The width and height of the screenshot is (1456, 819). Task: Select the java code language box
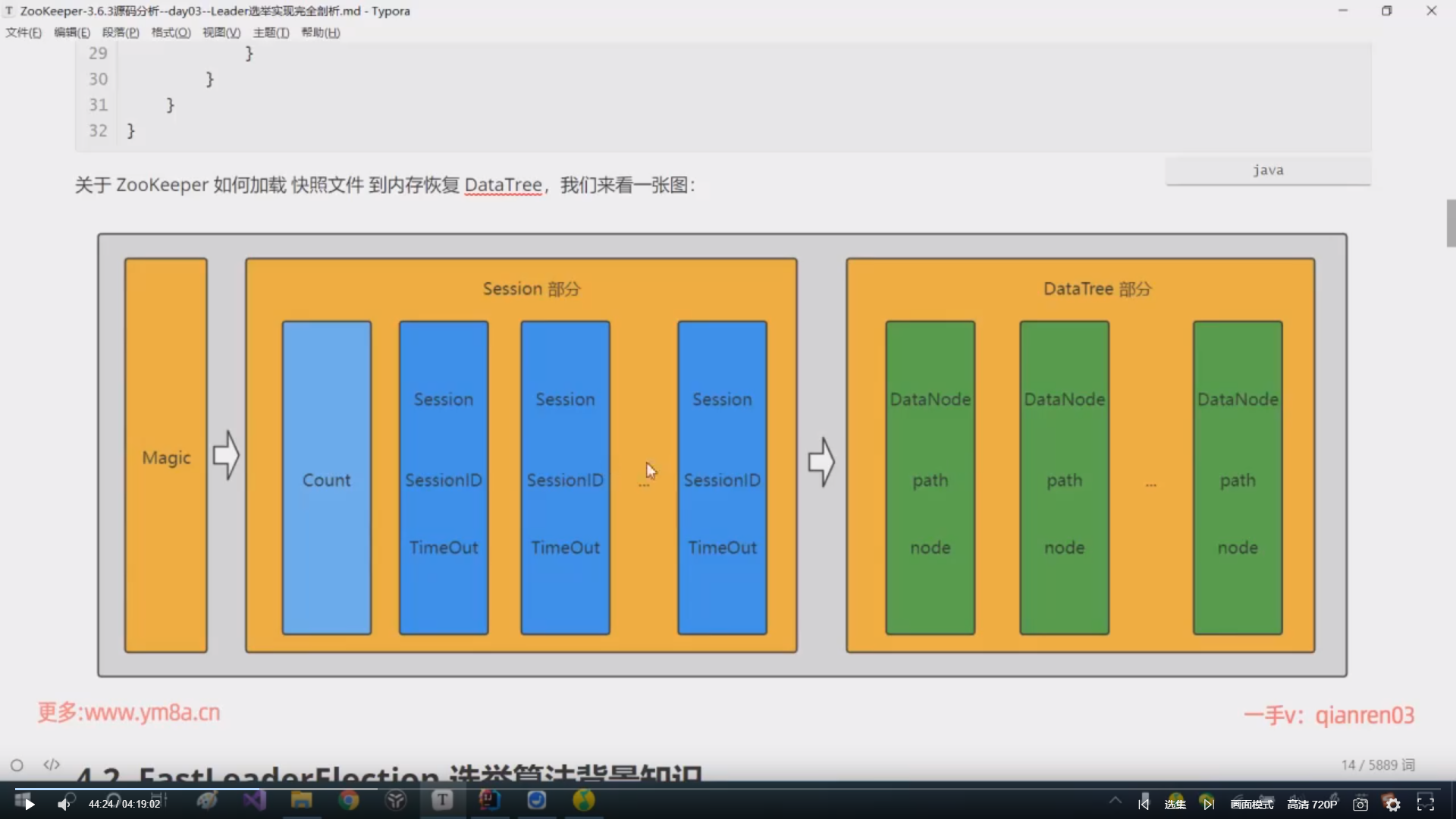[1268, 171]
